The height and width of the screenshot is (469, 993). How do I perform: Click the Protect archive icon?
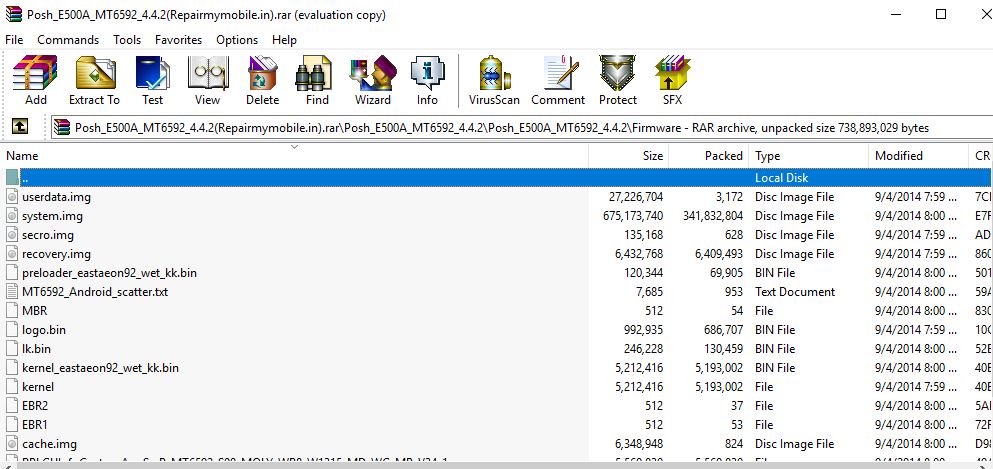point(617,80)
